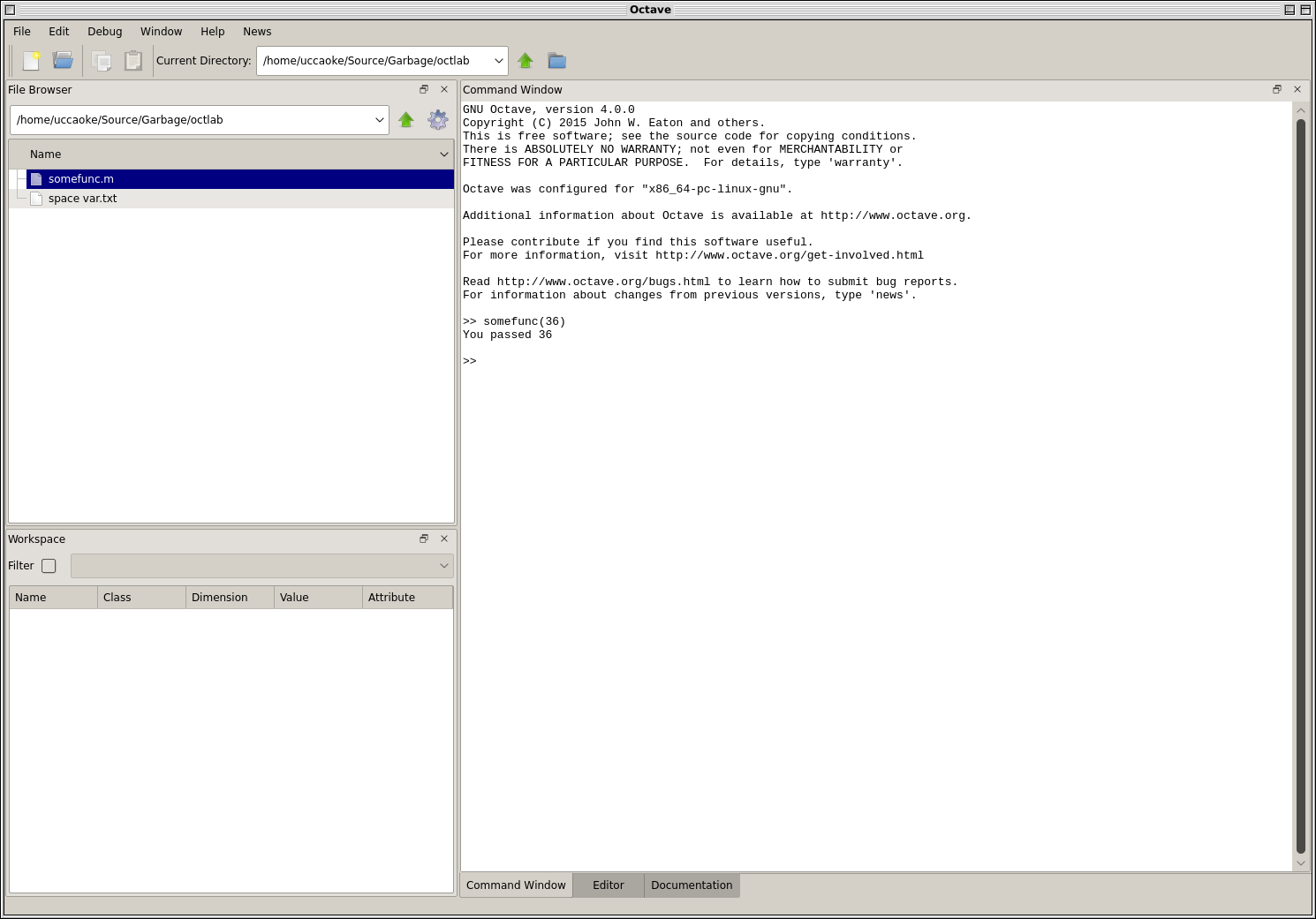Click the New Script toolbar icon

[32, 61]
